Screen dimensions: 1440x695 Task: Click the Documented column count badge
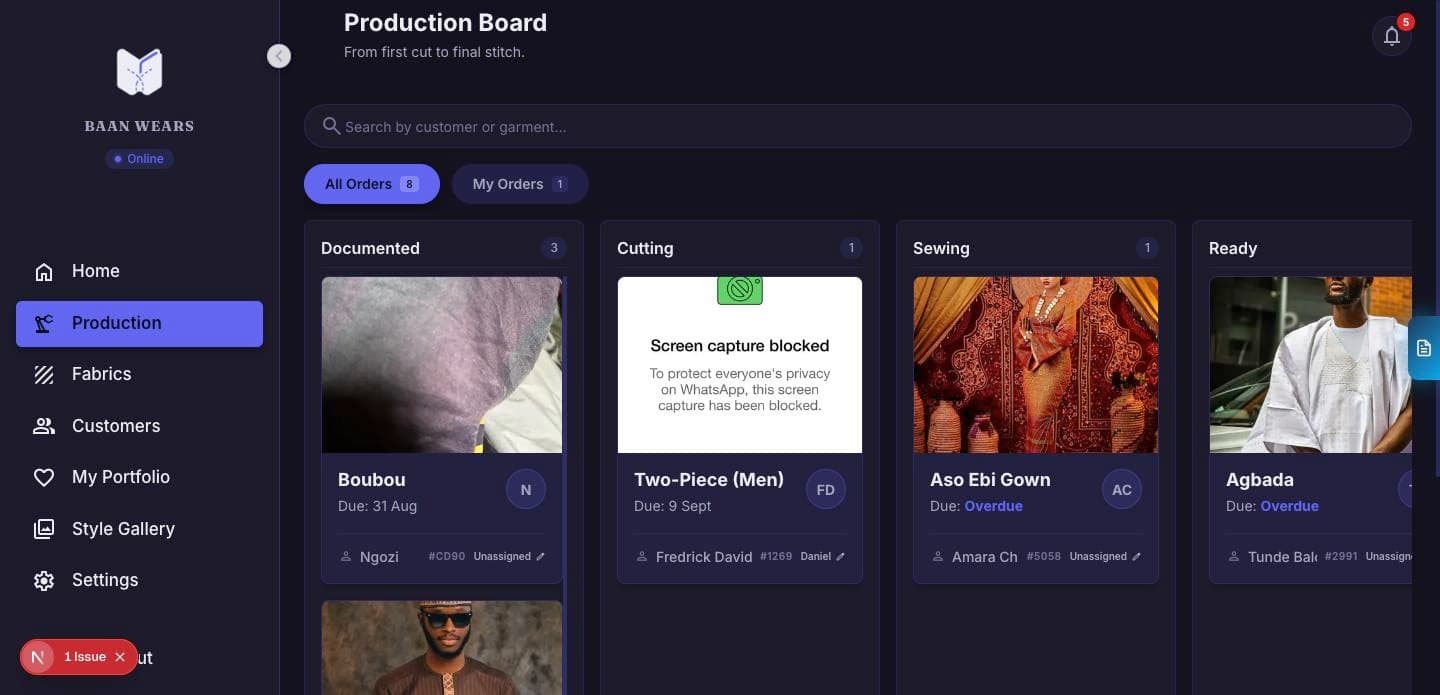[x=553, y=248]
